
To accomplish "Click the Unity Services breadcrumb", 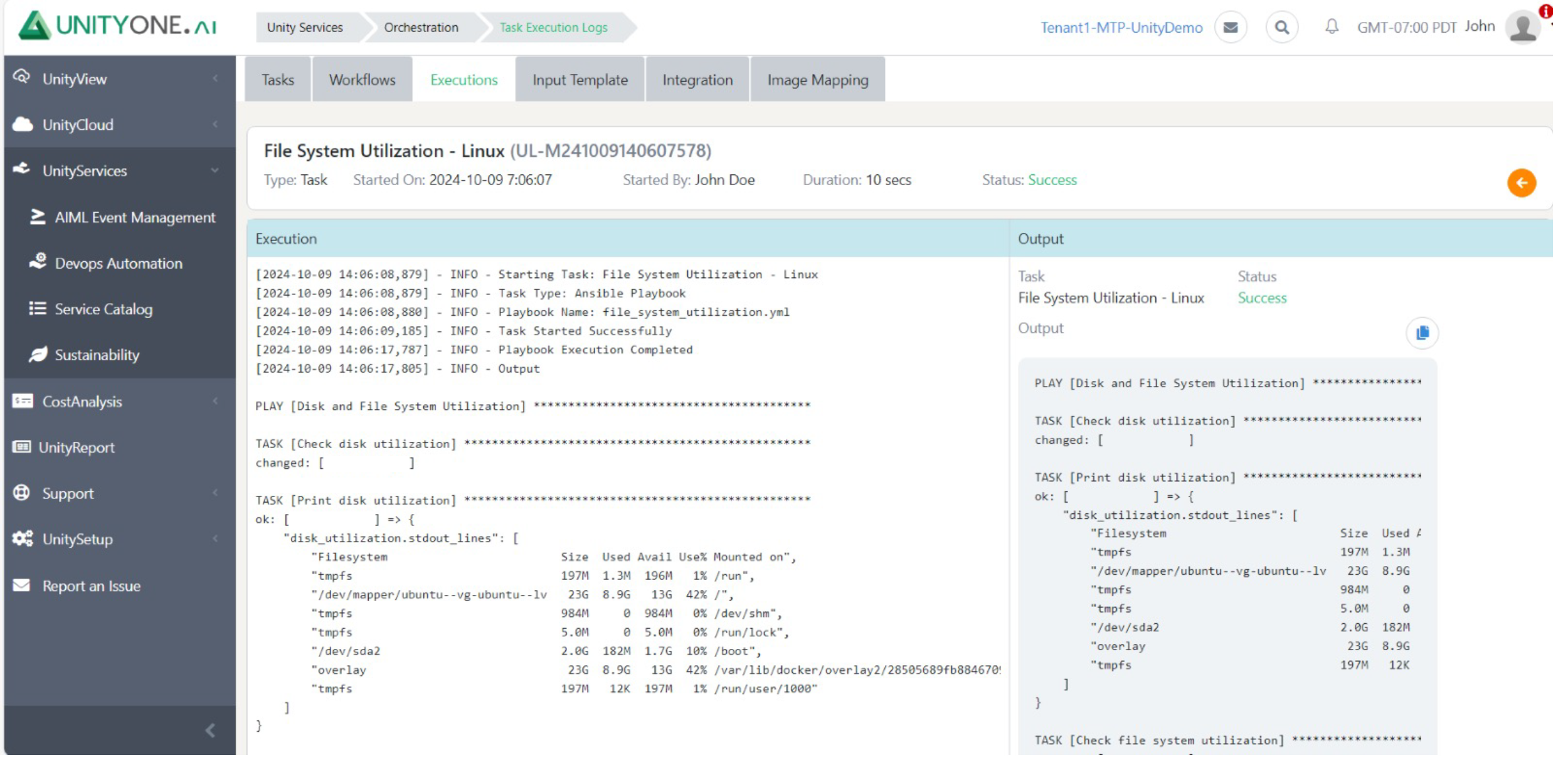I will [305, 28].
